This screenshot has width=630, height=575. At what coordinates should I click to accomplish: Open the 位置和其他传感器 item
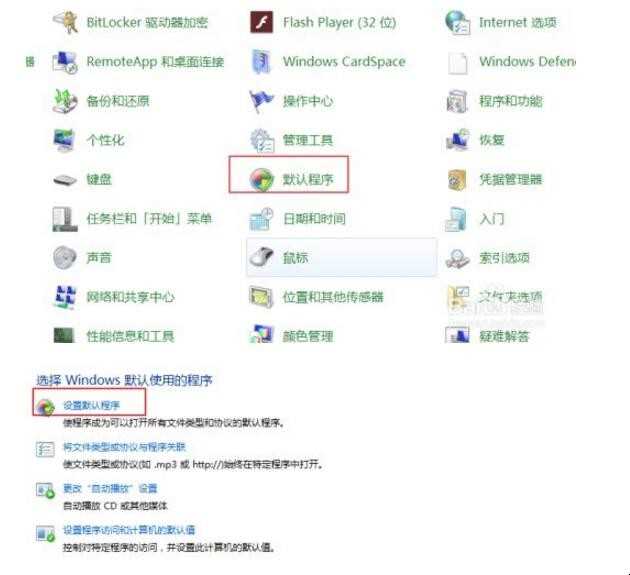pos(316,297)
